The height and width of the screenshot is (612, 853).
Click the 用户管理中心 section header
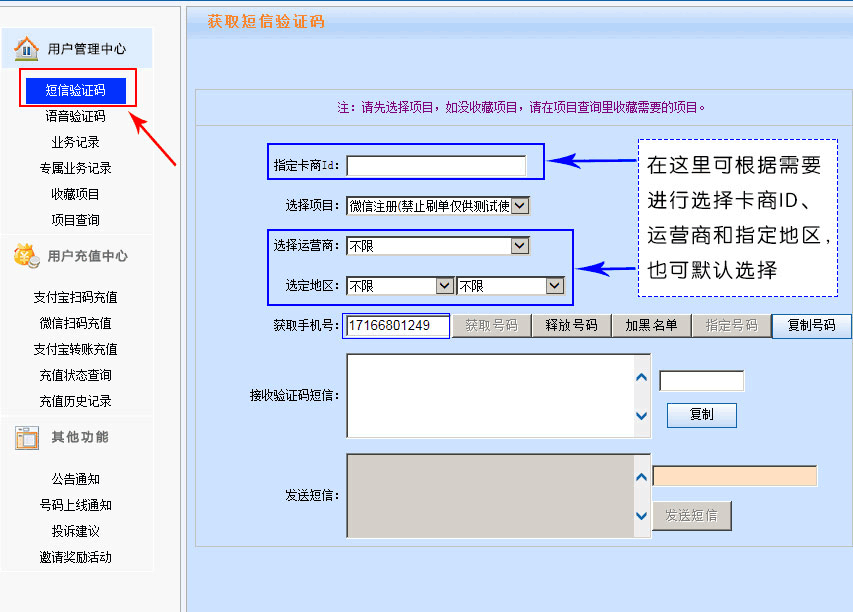coord(86,49)
